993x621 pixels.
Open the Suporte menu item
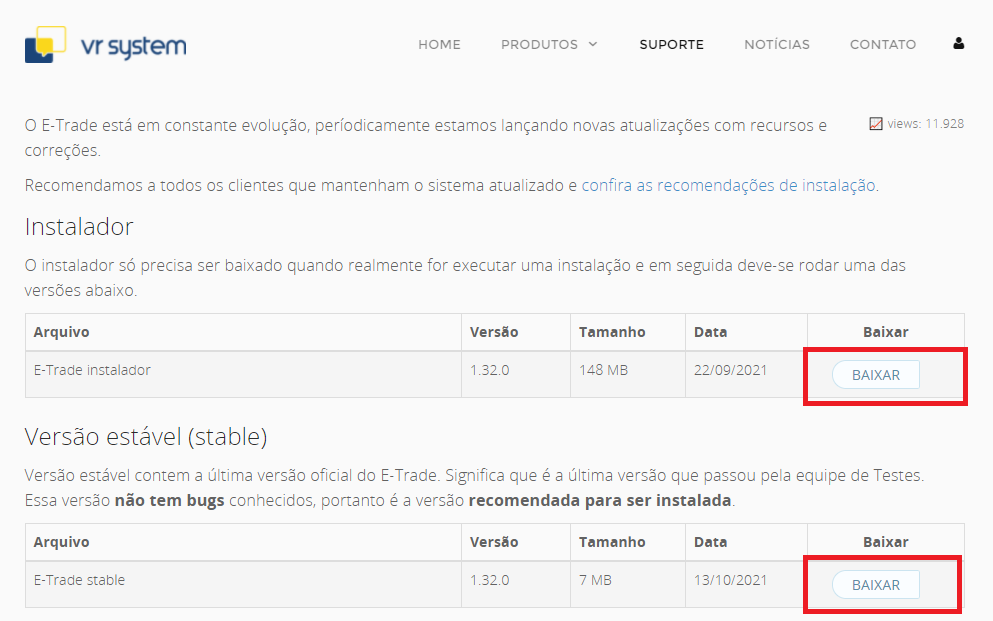[671, 44]
